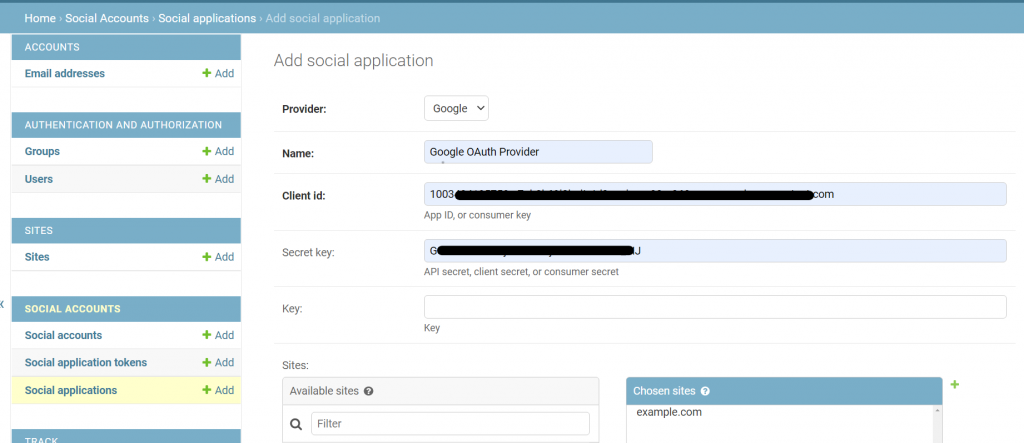This screenshot has width=1024, height=443.
Task: Open Social Accounts breadcrumb link
Action: [107, 18]
